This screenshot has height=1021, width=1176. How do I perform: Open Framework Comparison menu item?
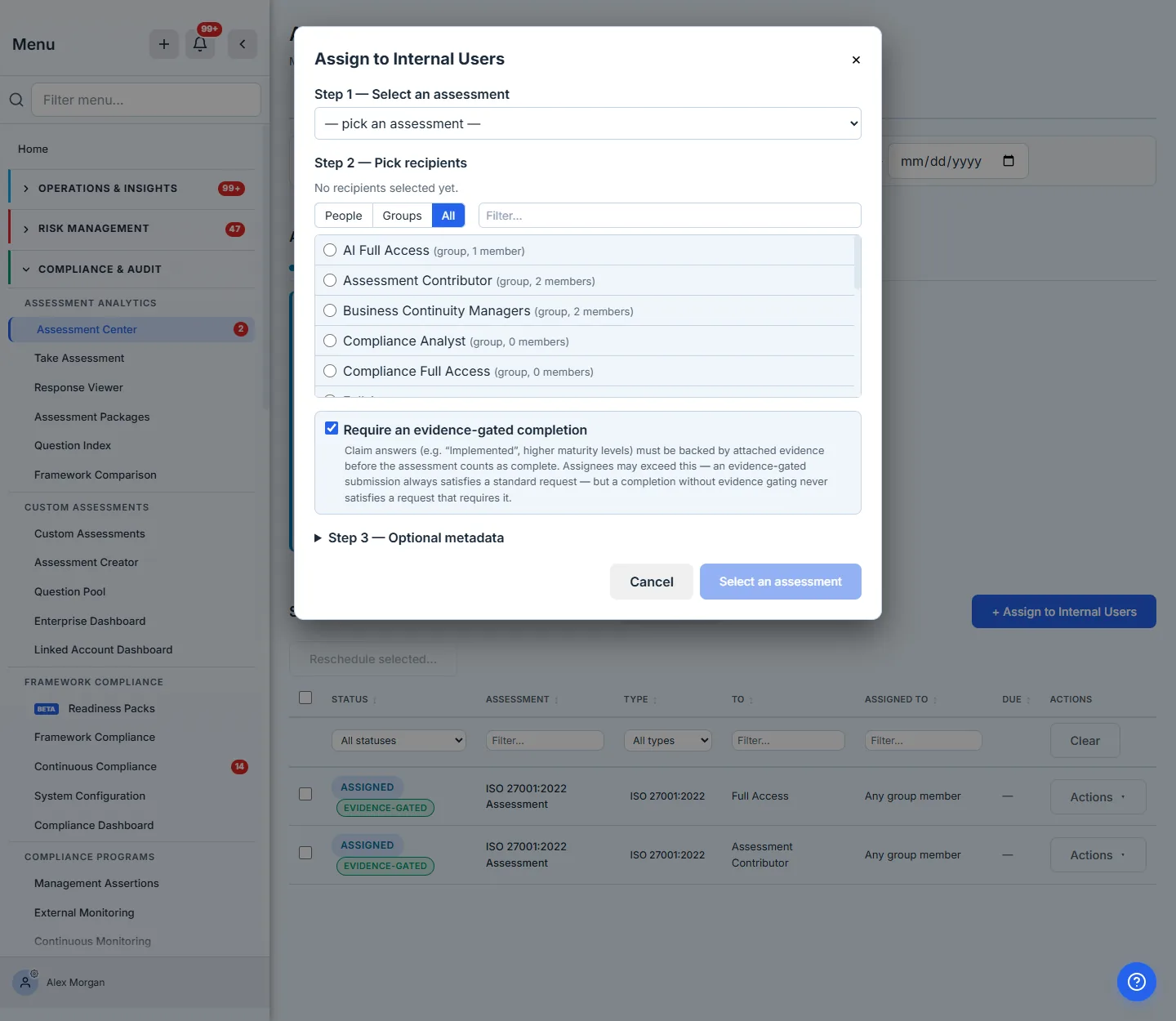click(96, 475)
